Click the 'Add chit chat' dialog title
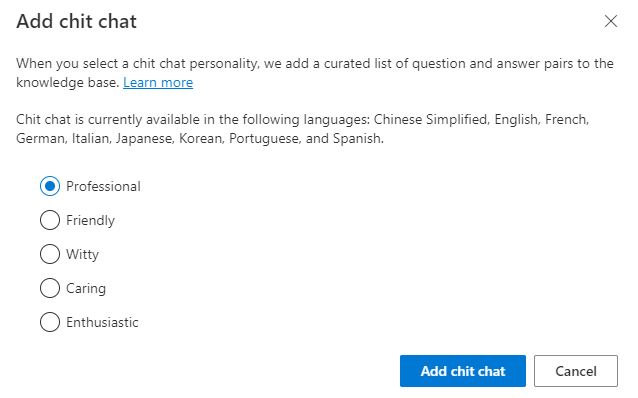638x398 pixels. 76,21
